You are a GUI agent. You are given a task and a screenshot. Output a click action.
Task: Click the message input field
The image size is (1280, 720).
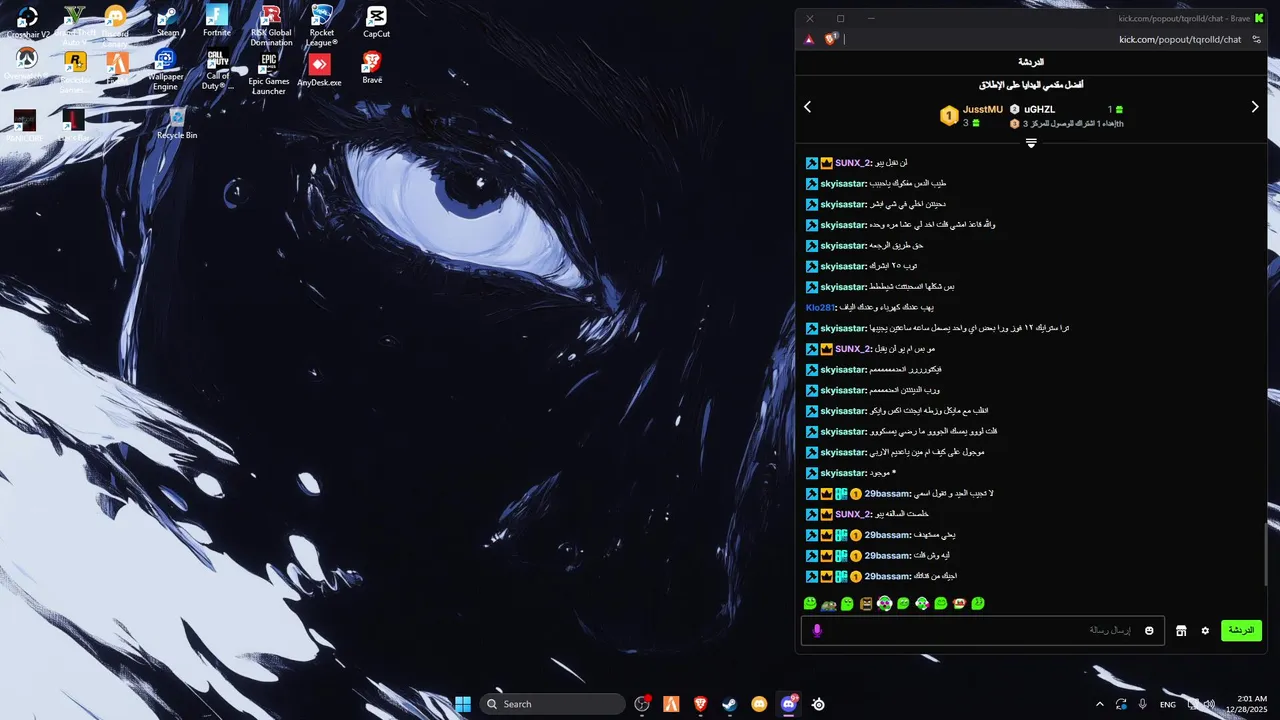[x=983, y=631]
